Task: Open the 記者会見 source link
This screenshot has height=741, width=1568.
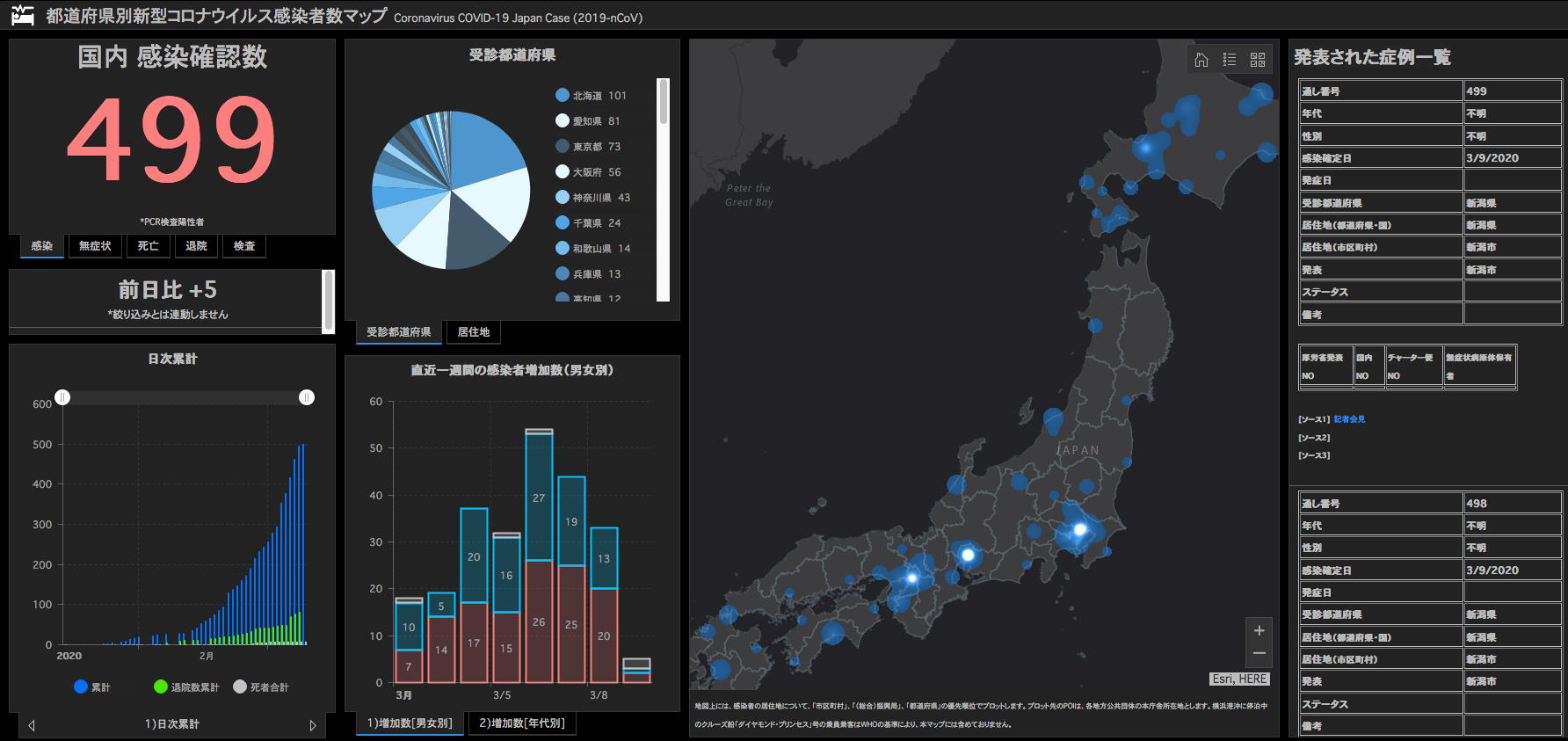Action: point(1349,419)
